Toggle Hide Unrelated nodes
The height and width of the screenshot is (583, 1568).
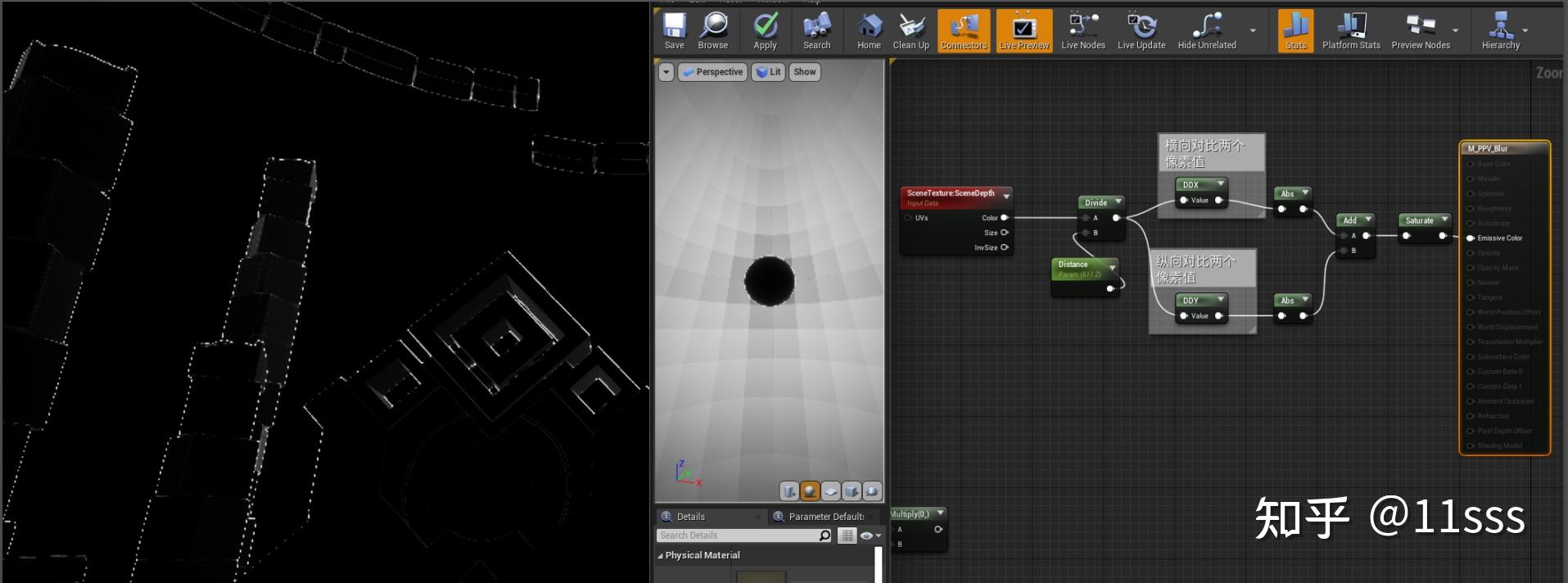point(1207,31)
